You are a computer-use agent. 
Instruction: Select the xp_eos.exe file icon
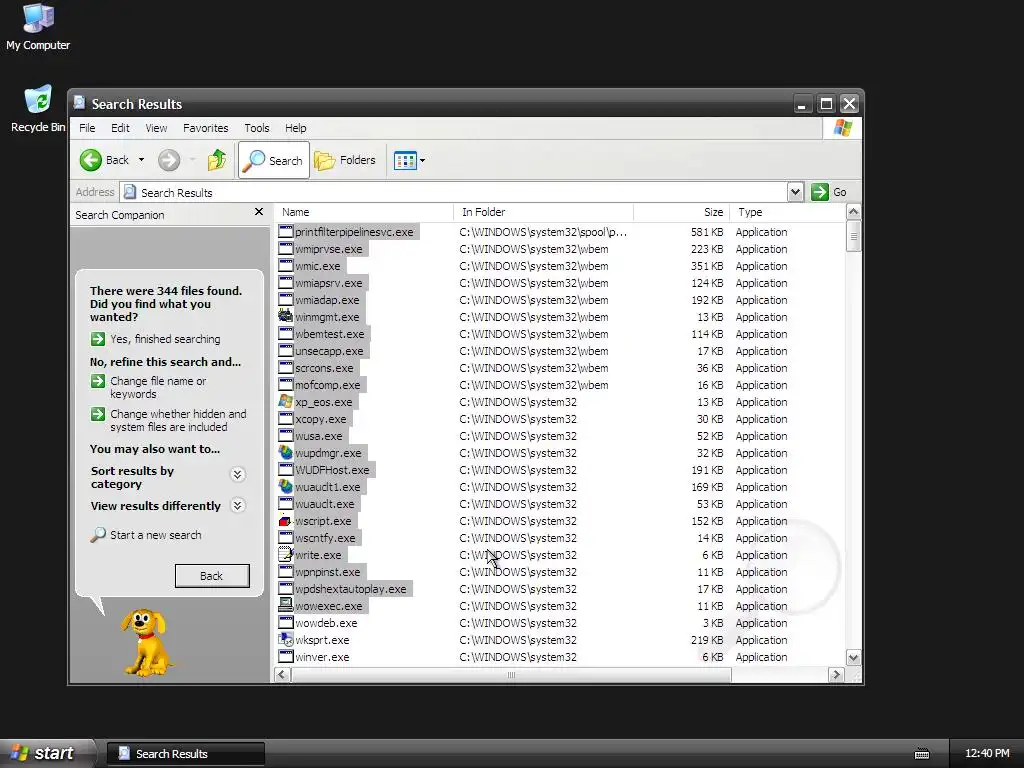(x=285, y=402)
